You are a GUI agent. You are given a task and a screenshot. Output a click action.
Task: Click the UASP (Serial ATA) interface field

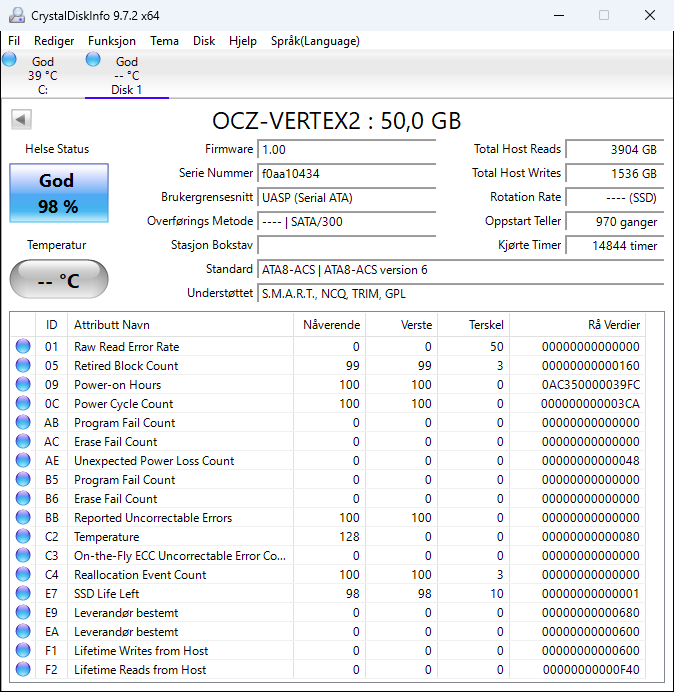[x=346, y=197]
